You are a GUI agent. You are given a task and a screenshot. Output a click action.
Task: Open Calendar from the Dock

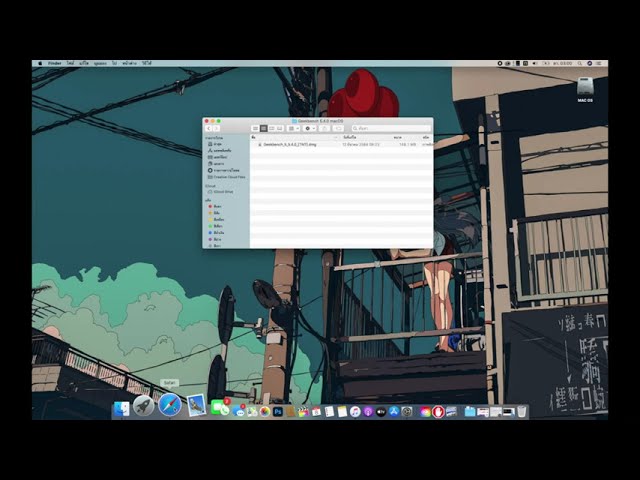pyautogui.click(x=316, y=412)
